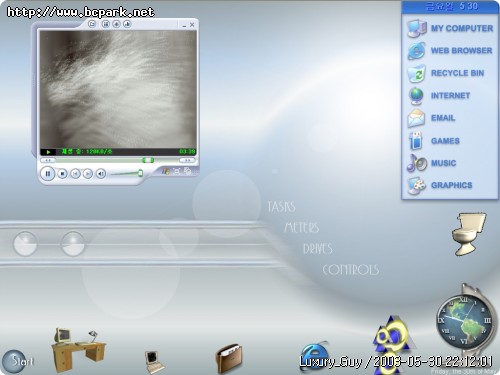Mute the media player speaker icon
Image resolution: width=500 pixels, height=375 pixels.
pyautogui.click(x=101, y=174)
